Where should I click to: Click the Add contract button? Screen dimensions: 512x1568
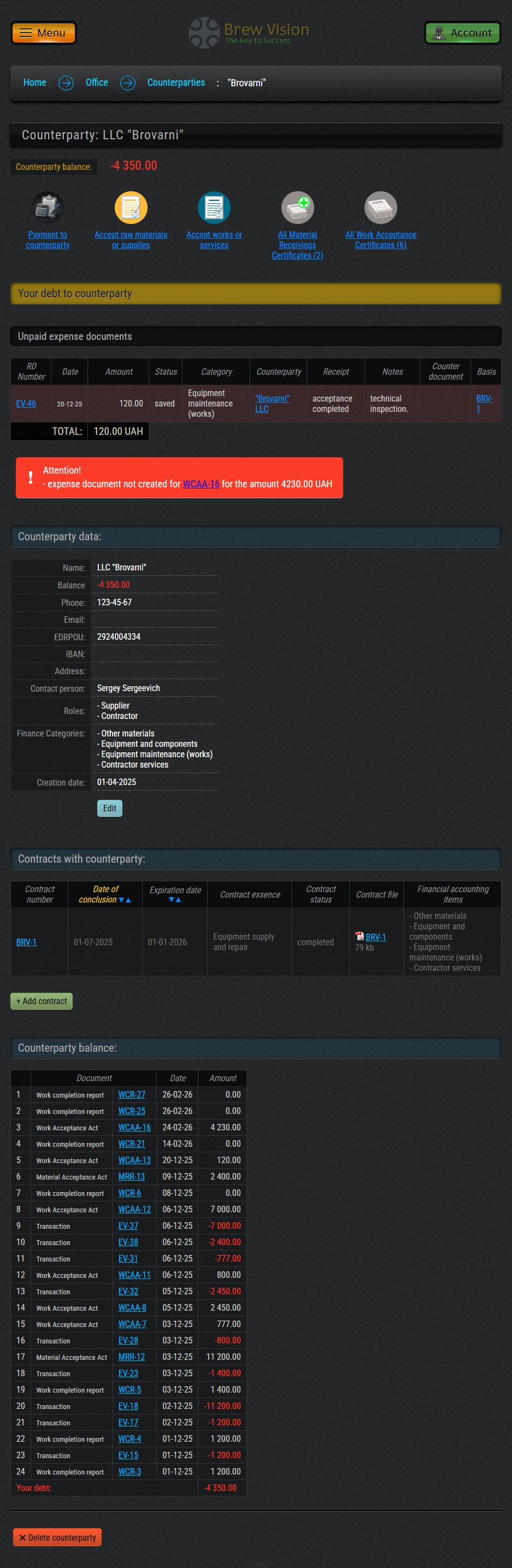pos(42,1001)
